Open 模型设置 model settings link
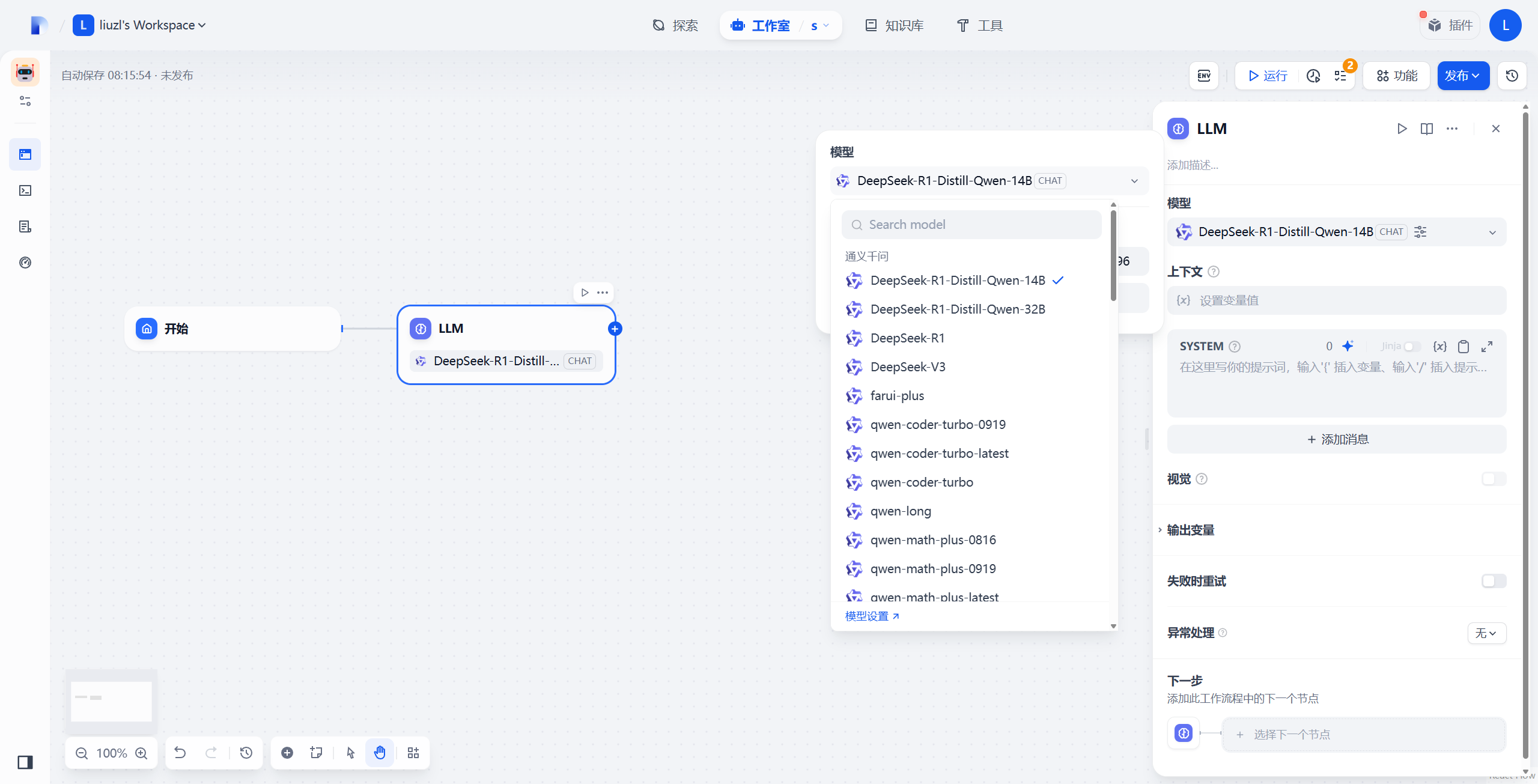The image size is (1538, 784). 872,616
